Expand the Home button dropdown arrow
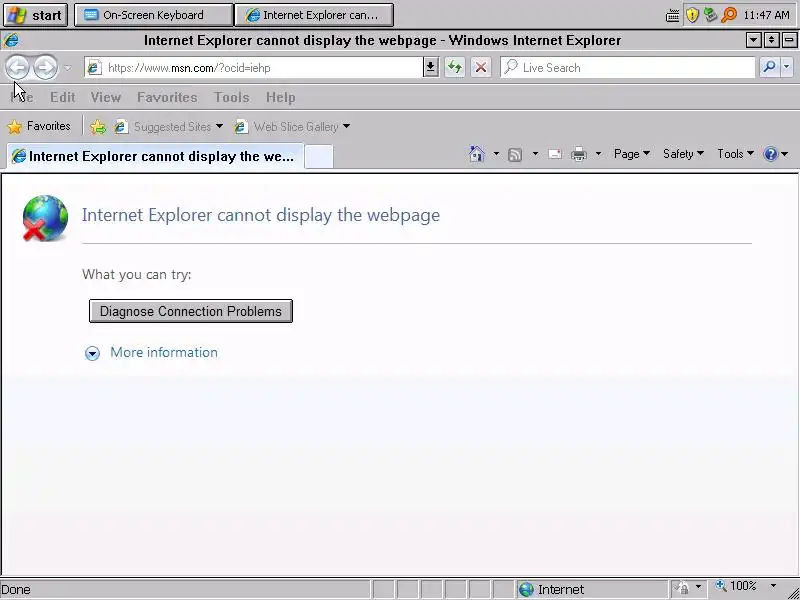This screenshot has width=800, height=600. (496, 154)
